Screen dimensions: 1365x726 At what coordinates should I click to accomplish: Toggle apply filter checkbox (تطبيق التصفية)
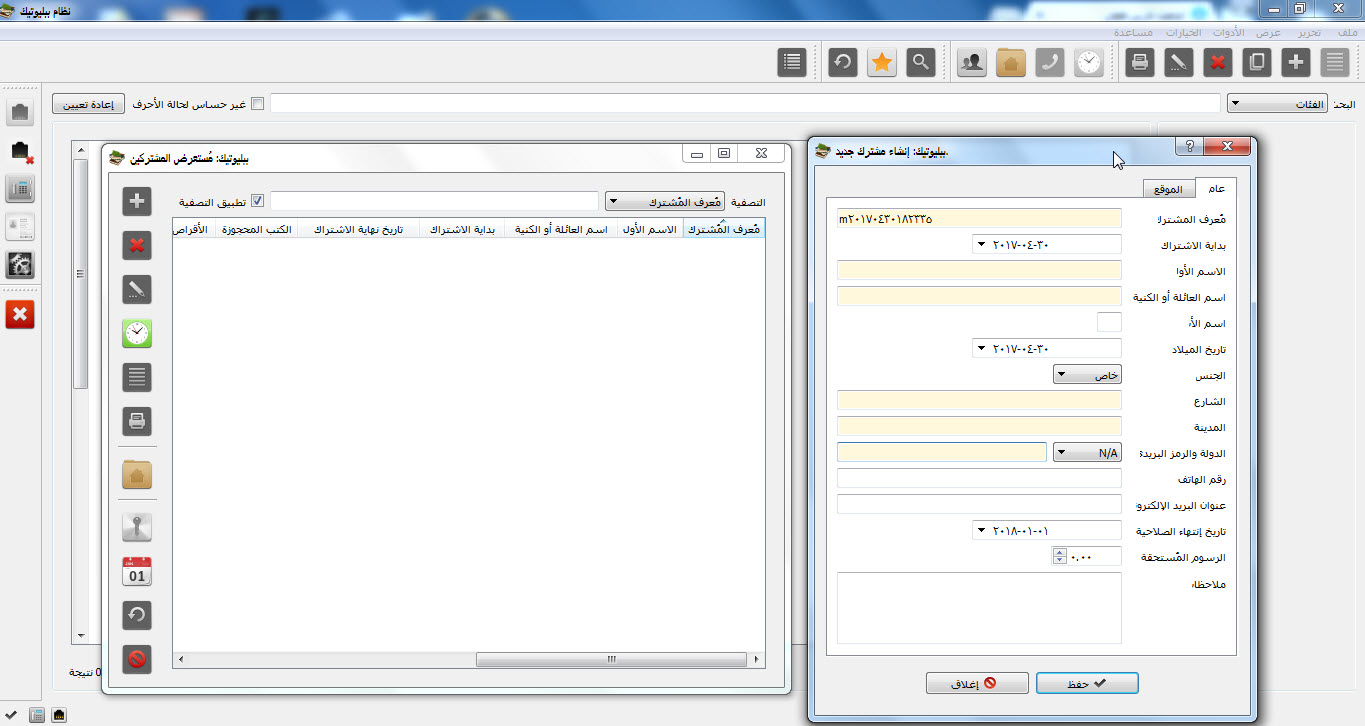click(x=257, y=200)
